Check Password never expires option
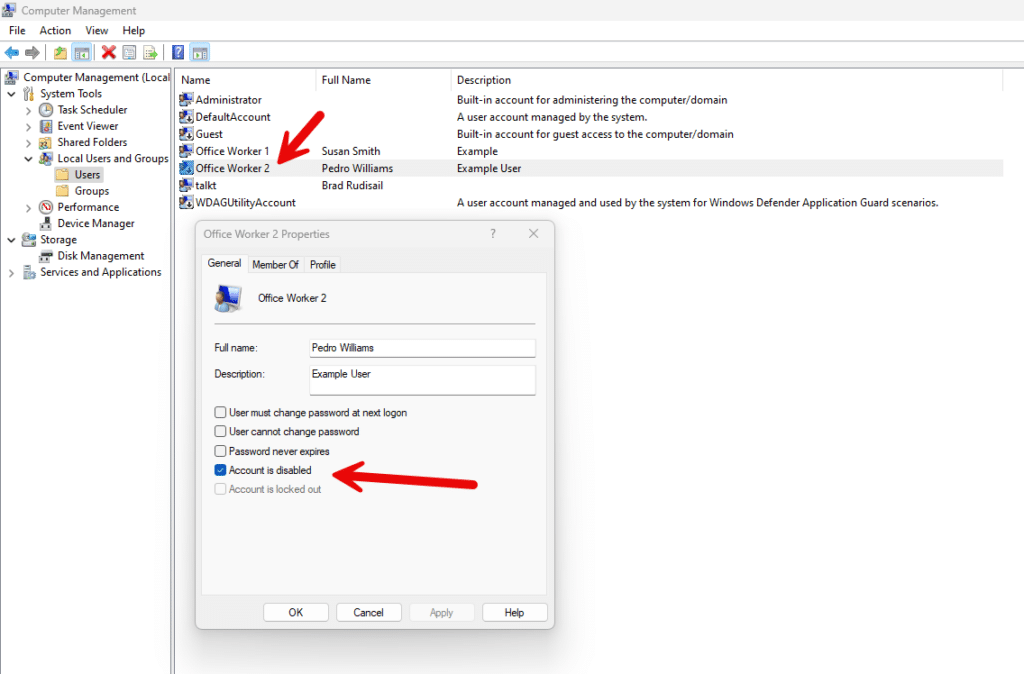1024x674 pixels. pos(220,451)
